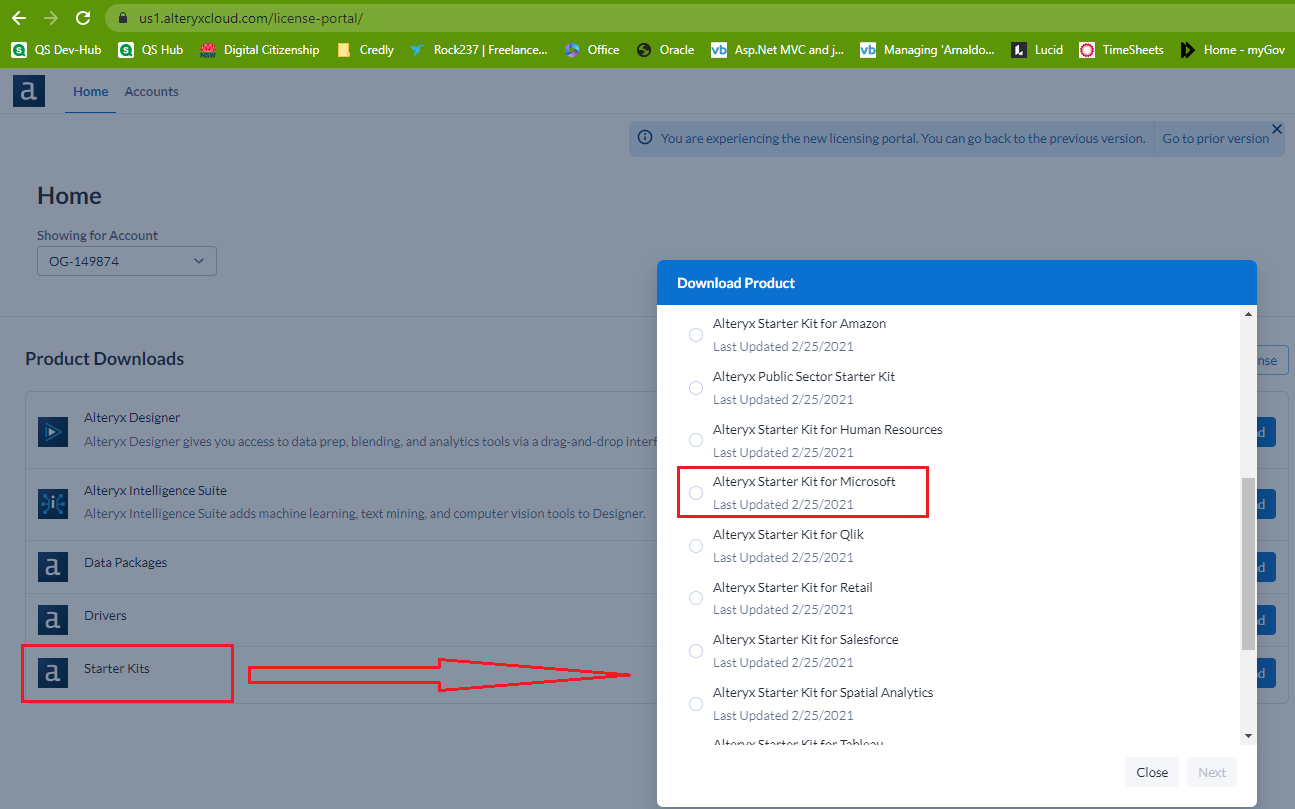Close the Download Product dialog
1295x809 pixels.
1151,772
